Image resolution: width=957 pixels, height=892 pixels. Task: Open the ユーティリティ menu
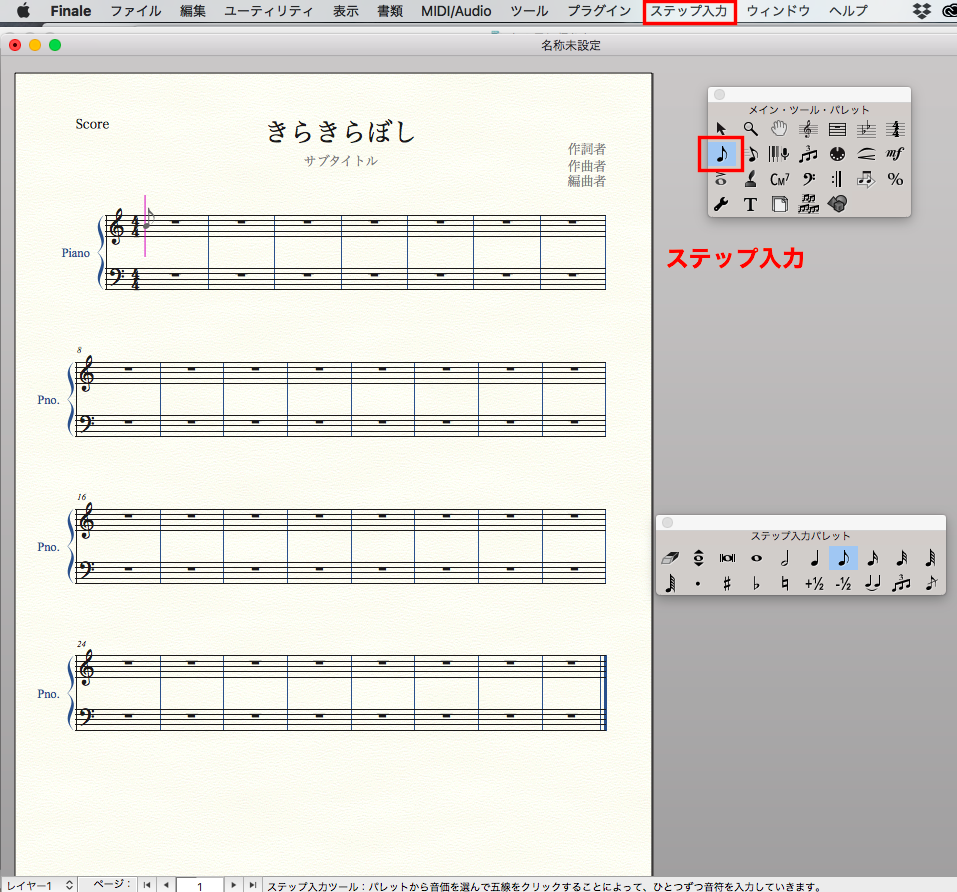click(269, 11)
